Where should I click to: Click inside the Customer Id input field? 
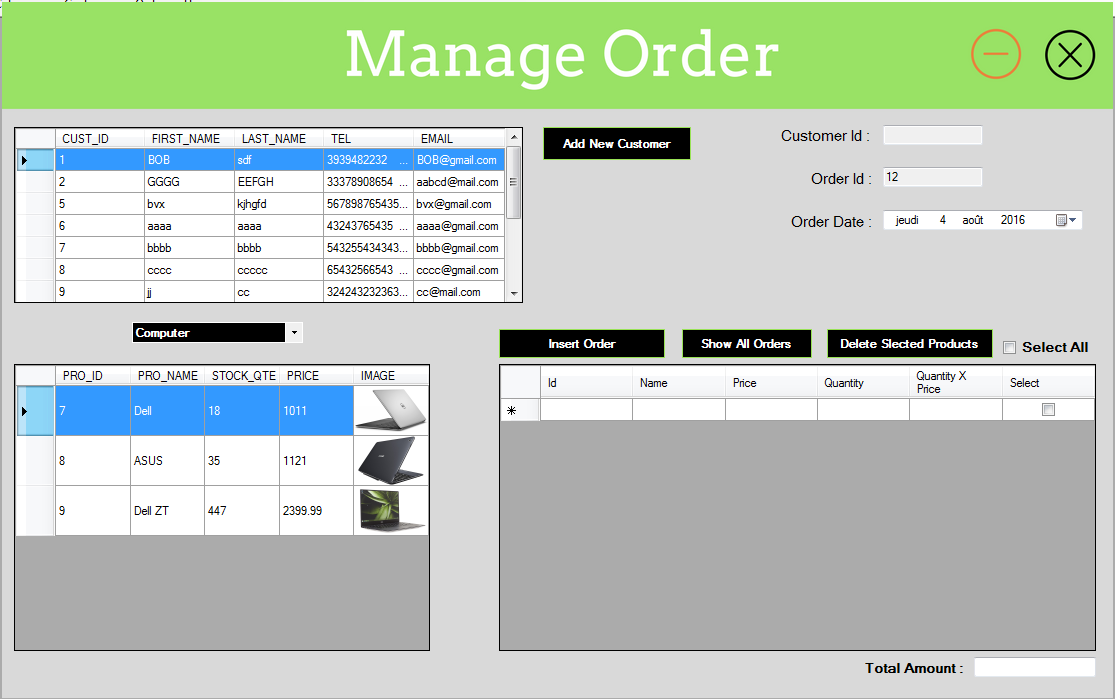pos(932,135)
